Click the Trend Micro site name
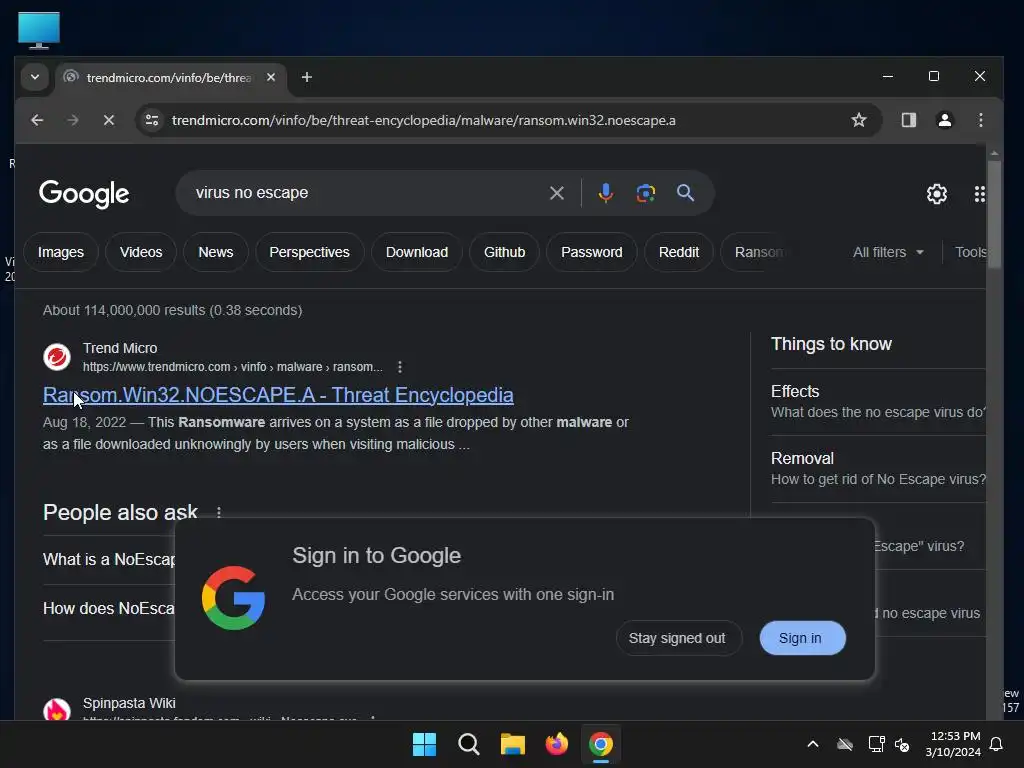The width and height of the screenshot is (1024, 768). (120, 348)
